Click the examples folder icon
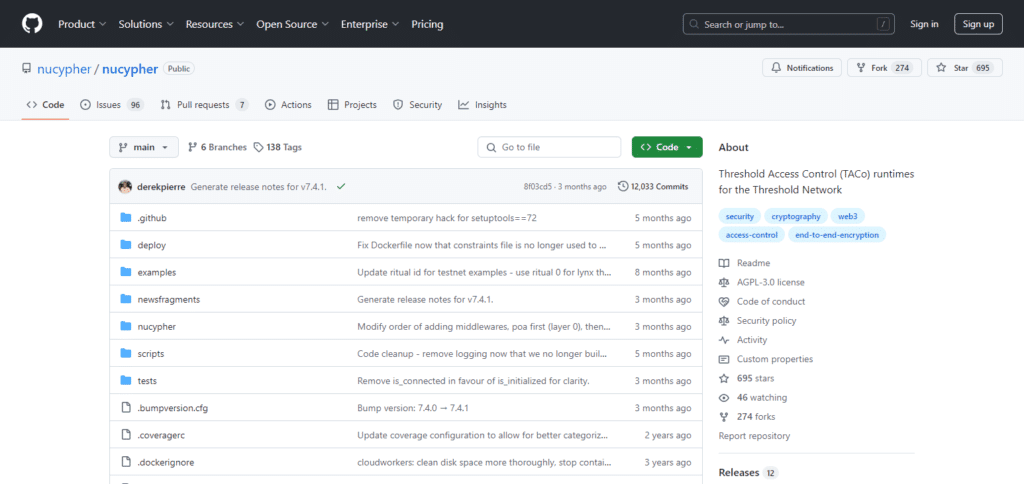 pyautogui.click(x=126, y=272)
